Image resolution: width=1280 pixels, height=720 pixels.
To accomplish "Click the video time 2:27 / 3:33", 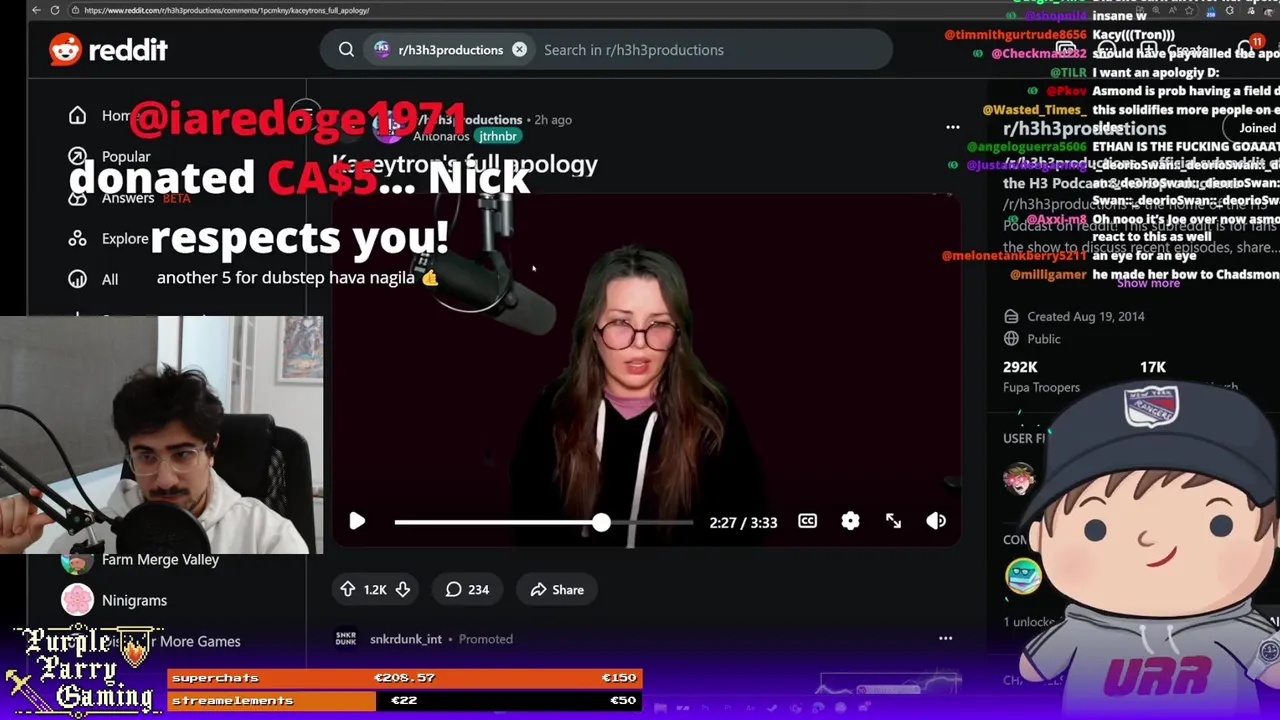I will click(743, 522).
